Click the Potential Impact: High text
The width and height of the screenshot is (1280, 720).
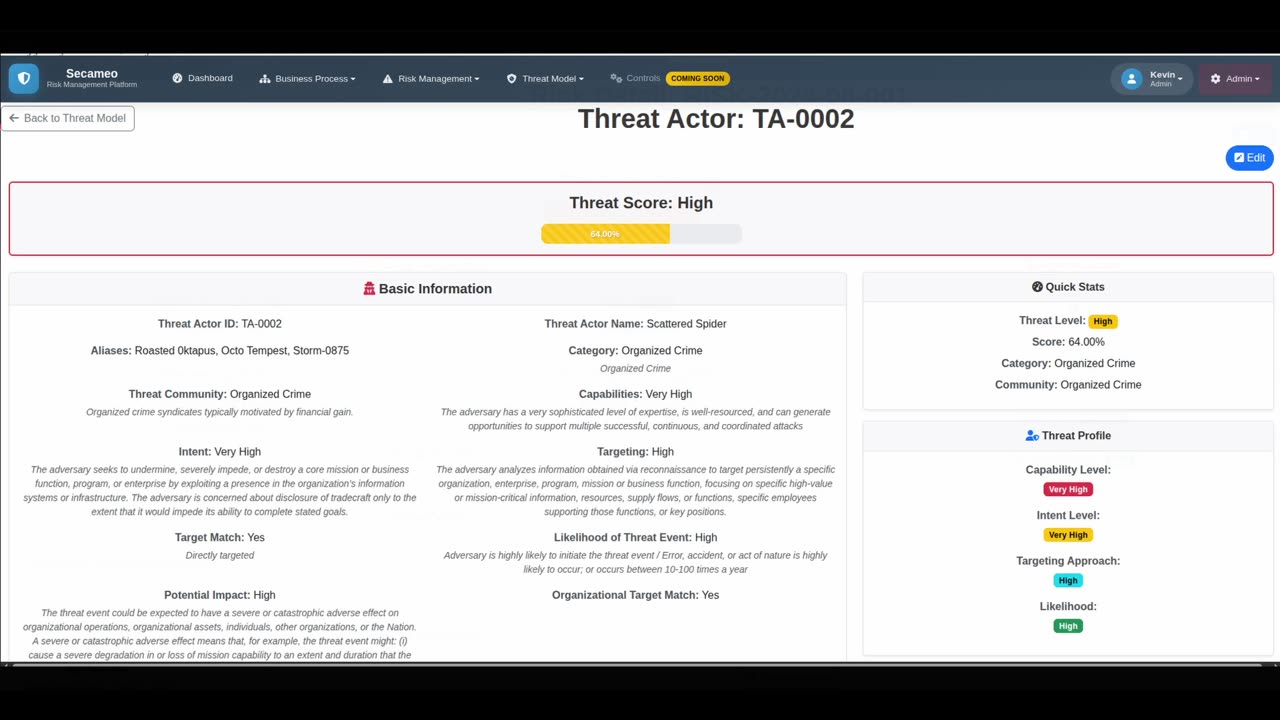[220, 595]
